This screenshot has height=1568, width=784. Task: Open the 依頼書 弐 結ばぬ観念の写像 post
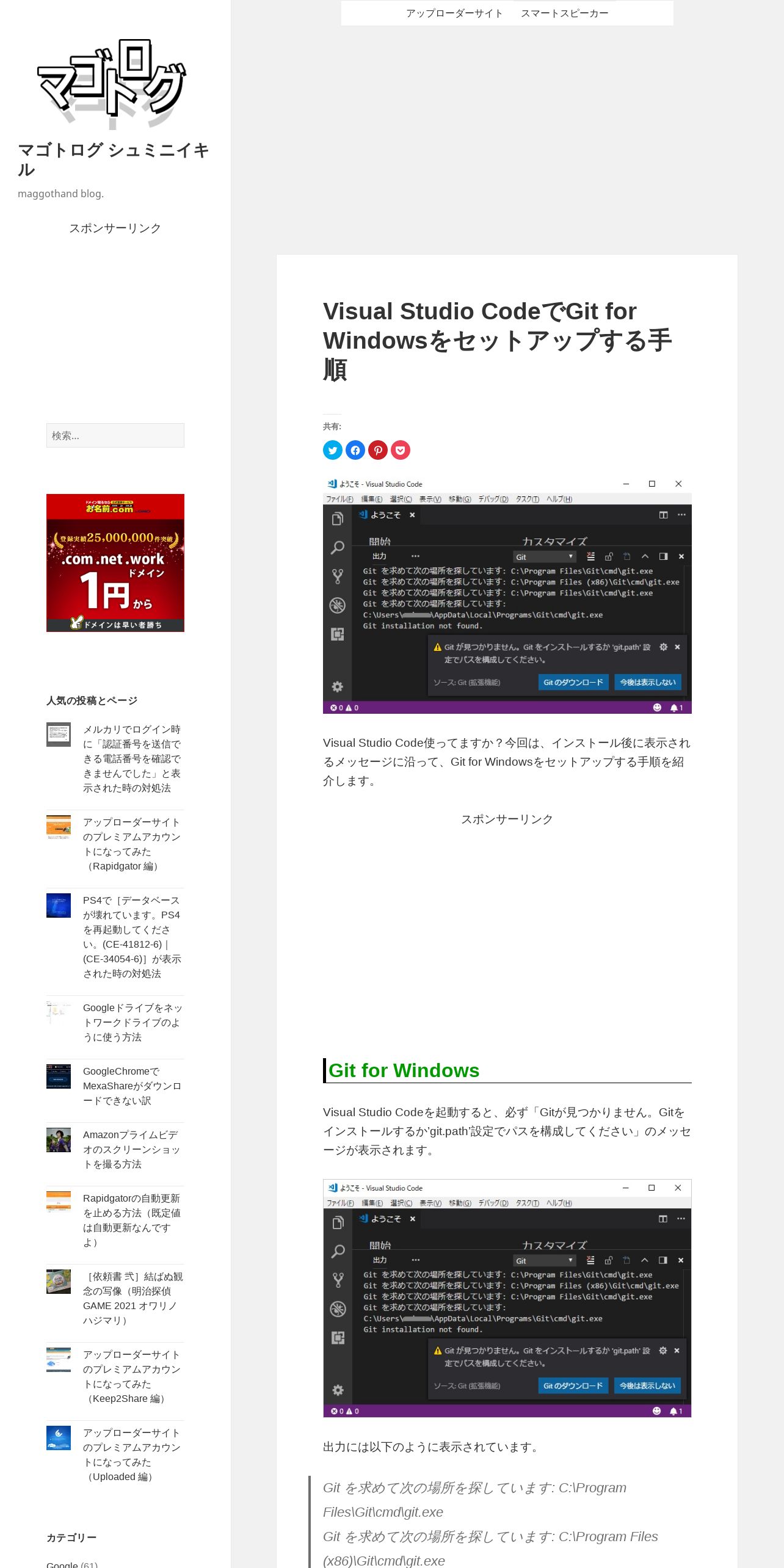[x=133, y=1299]
